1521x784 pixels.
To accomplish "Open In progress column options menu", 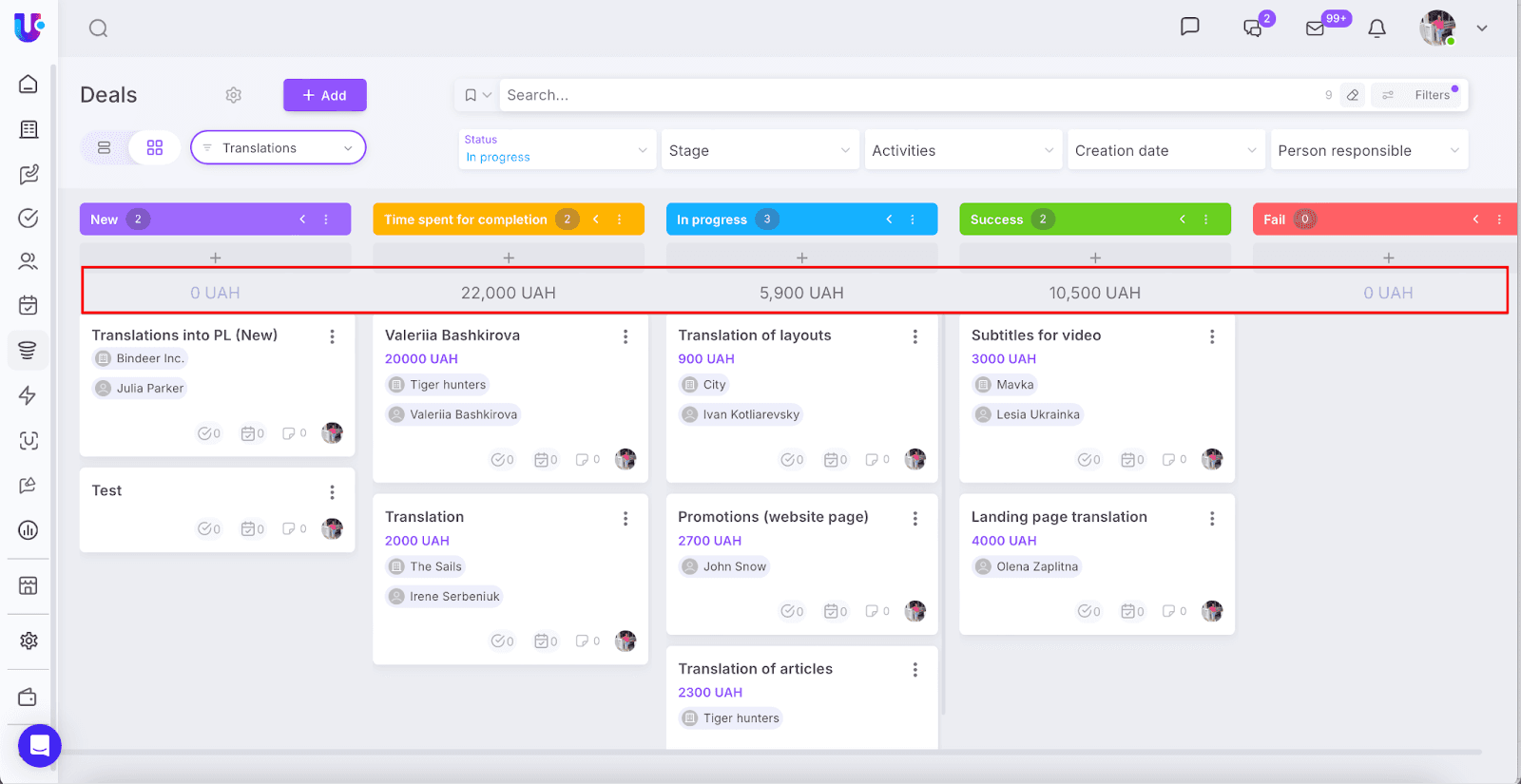I will pyautogui.click(x=913, y=220).
